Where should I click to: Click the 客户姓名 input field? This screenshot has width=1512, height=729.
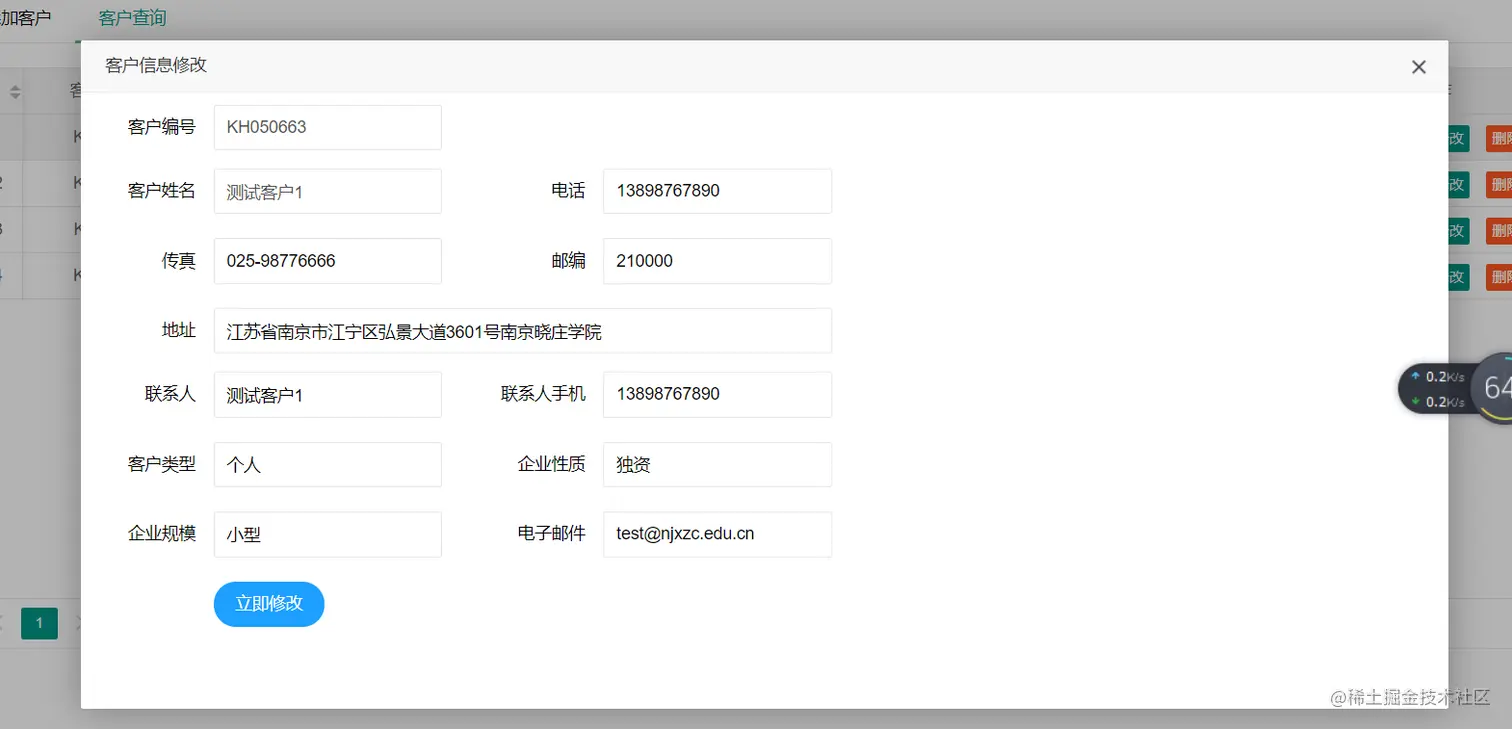[x=328, y=191]
